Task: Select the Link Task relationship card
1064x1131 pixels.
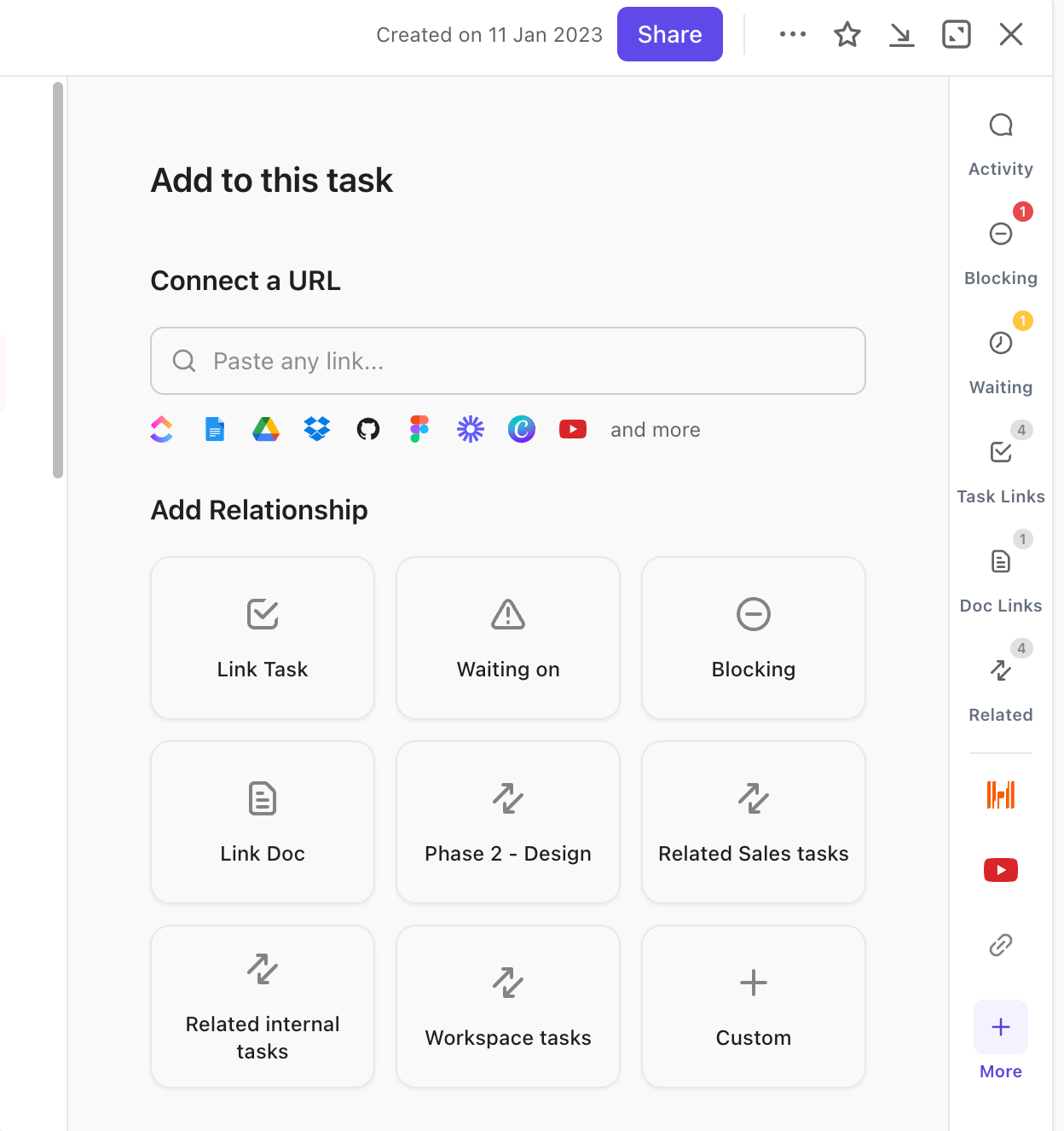Action: click(263, 638)
